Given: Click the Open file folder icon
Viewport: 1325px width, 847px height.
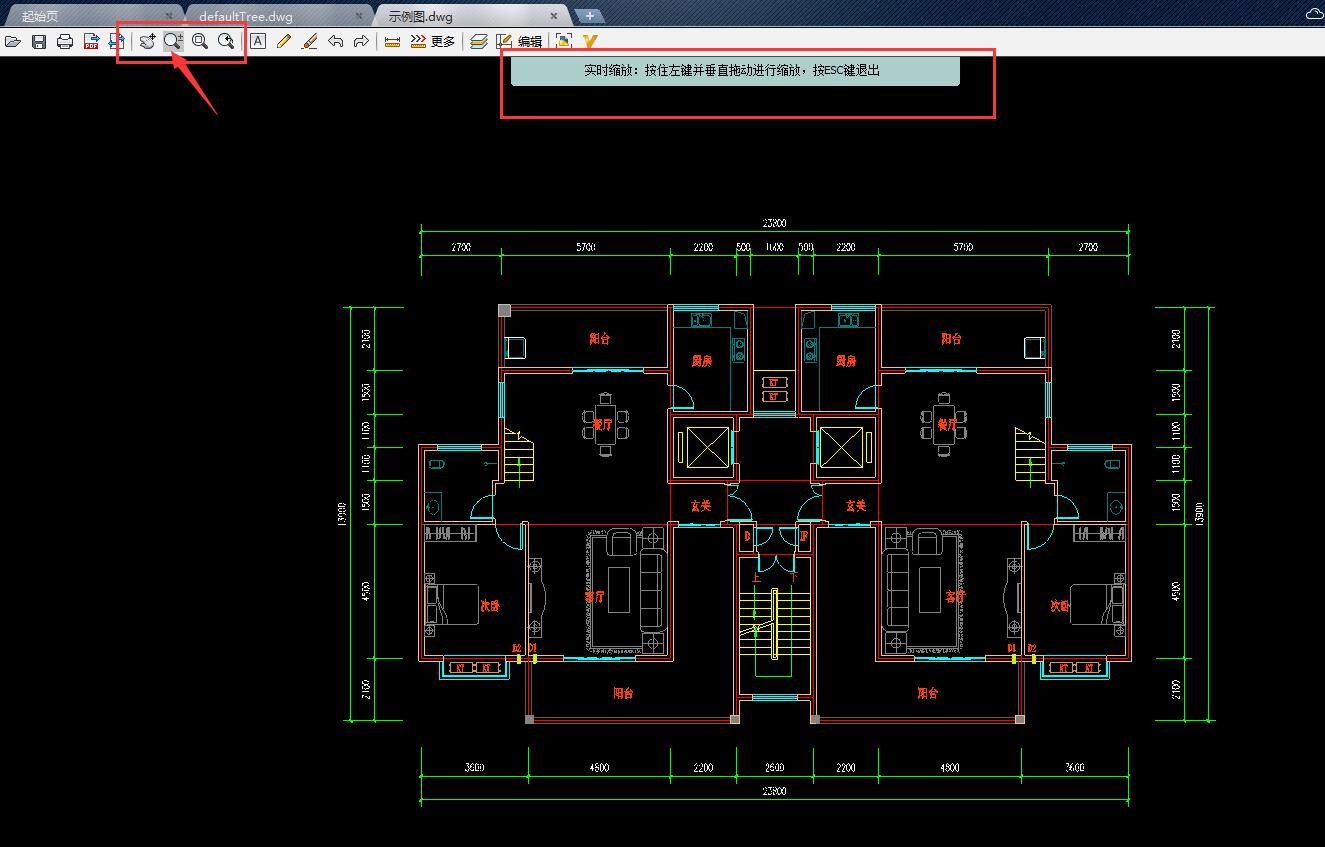Looking at the screenshot, I should pos(13,42).
